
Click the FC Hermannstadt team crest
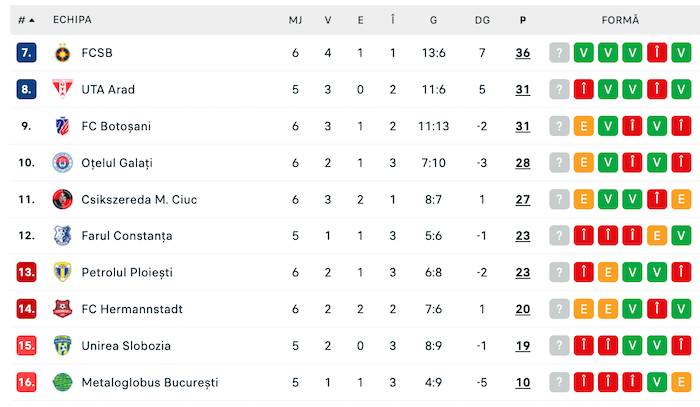click(63, 309)
